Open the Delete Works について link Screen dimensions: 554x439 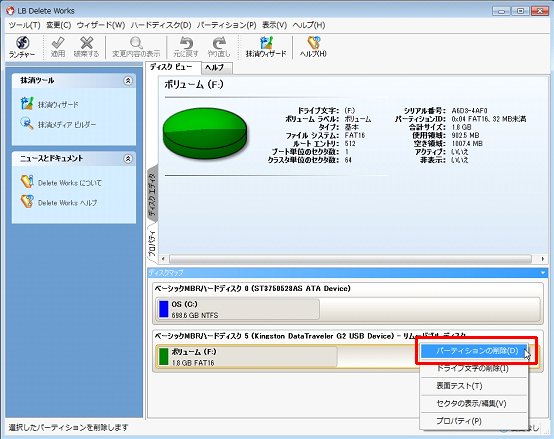[x=70, y=183]
